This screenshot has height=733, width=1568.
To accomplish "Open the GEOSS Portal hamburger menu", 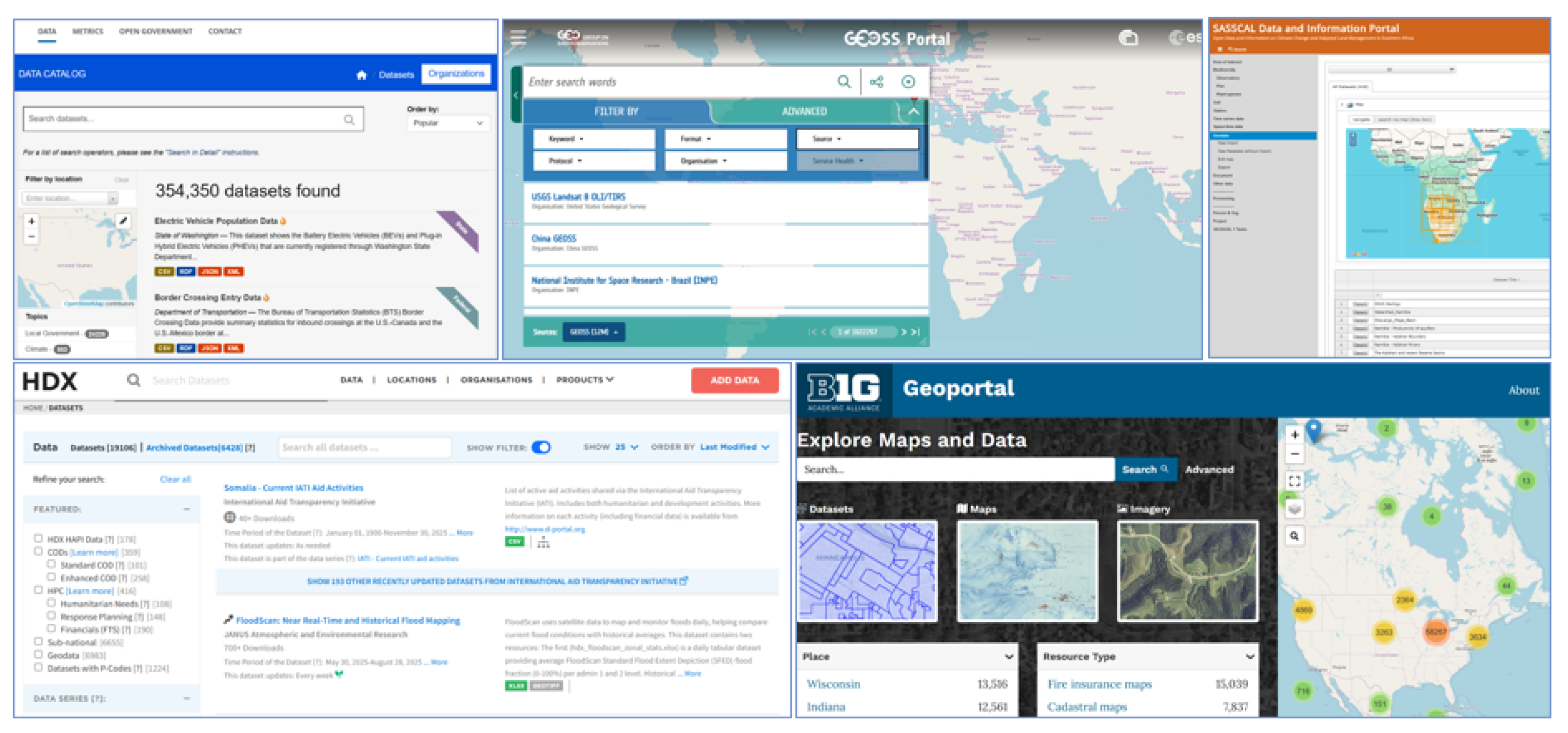I will point(518,38).
